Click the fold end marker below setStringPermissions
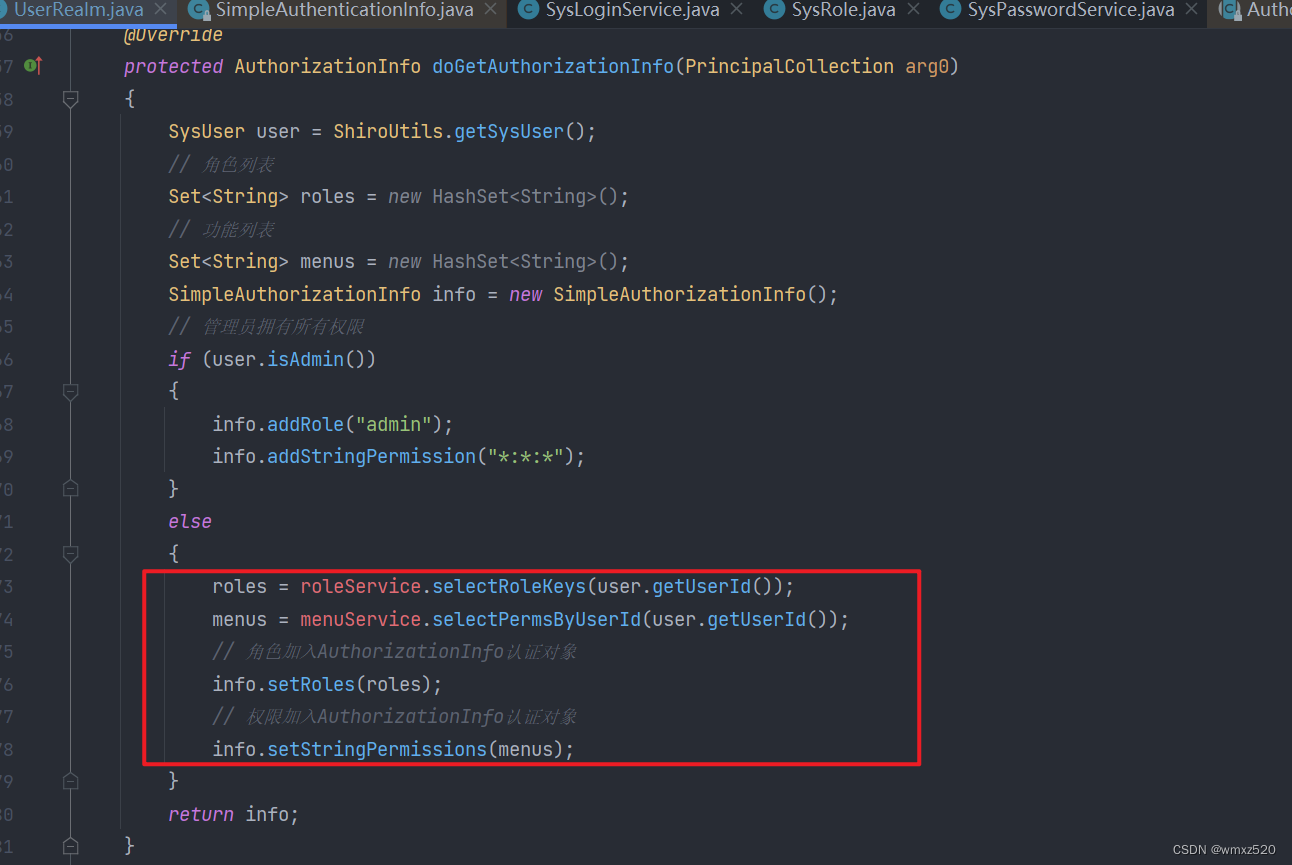Screen dimensions: 1292x865 click(70, 781)
